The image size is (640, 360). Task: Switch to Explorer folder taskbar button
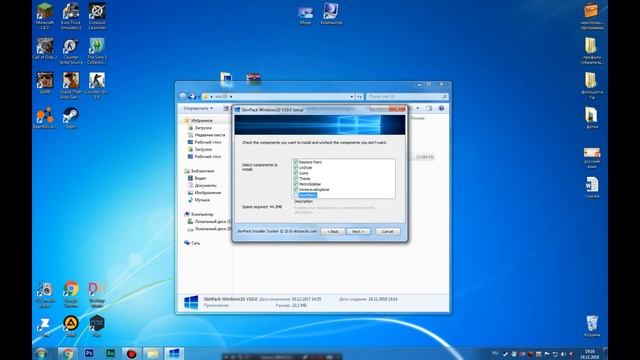pos(152,353)
